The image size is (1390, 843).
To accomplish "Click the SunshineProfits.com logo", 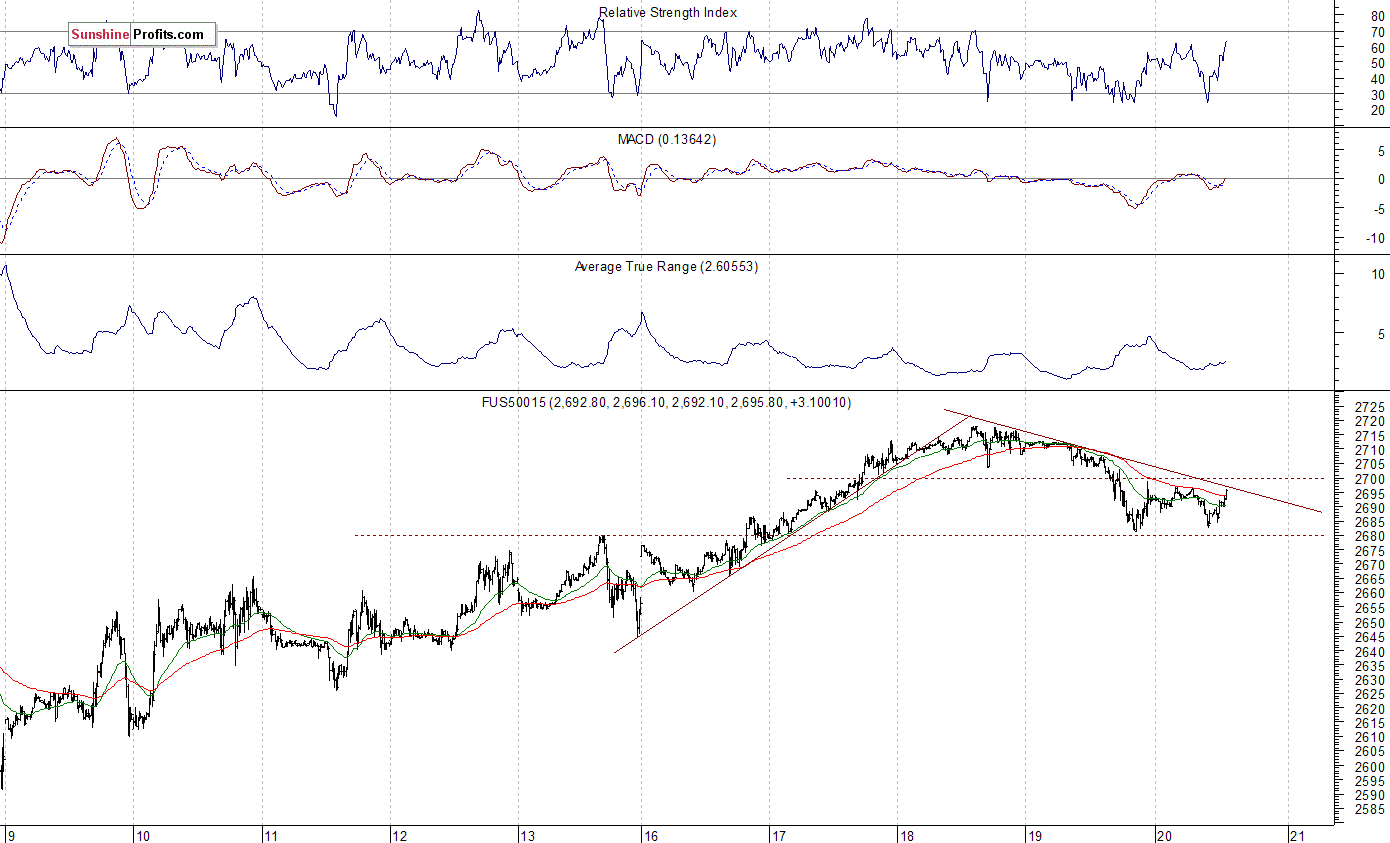I will [142, 35].
